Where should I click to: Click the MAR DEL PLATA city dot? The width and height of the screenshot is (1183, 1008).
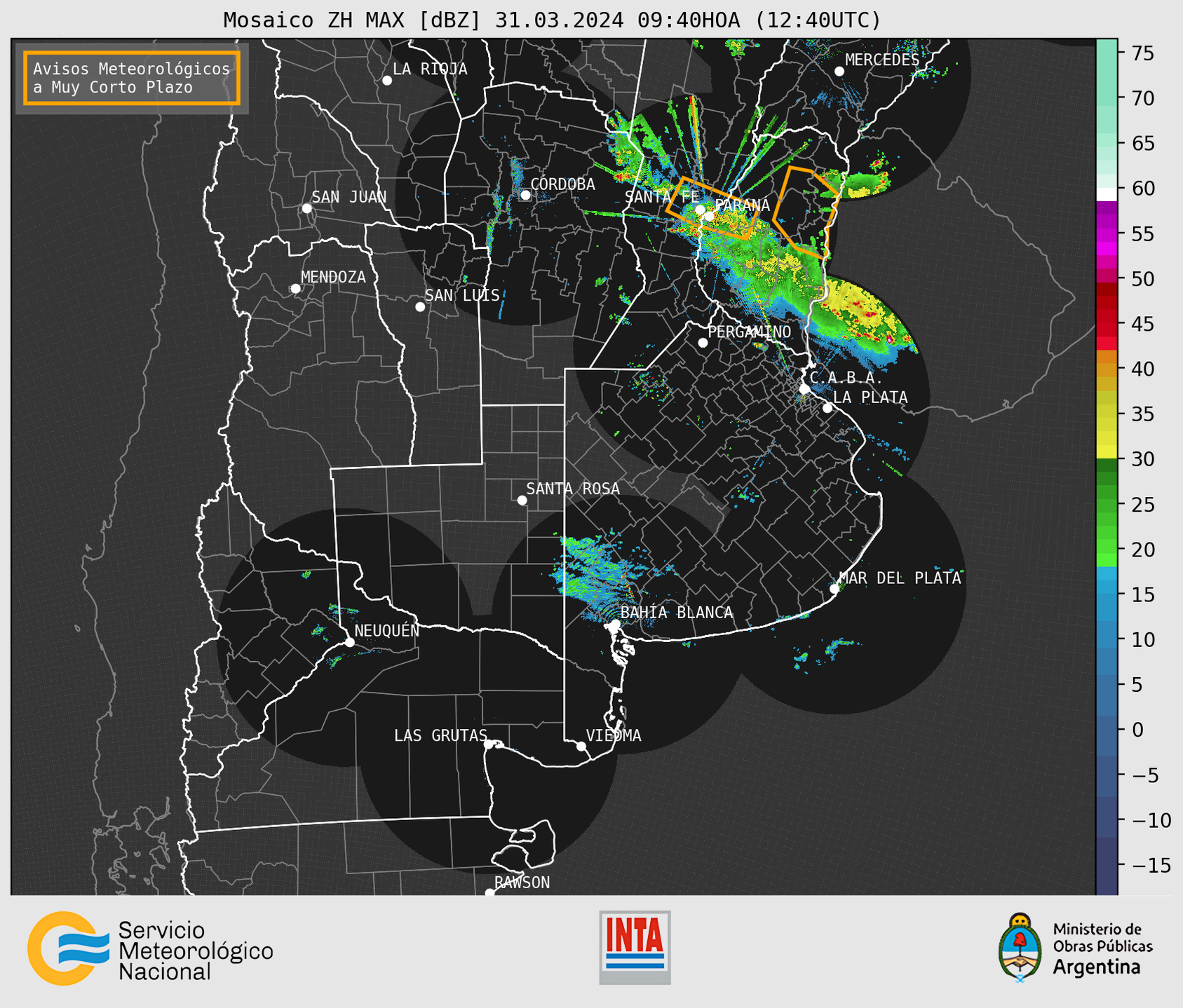click(x=834, y=589)
